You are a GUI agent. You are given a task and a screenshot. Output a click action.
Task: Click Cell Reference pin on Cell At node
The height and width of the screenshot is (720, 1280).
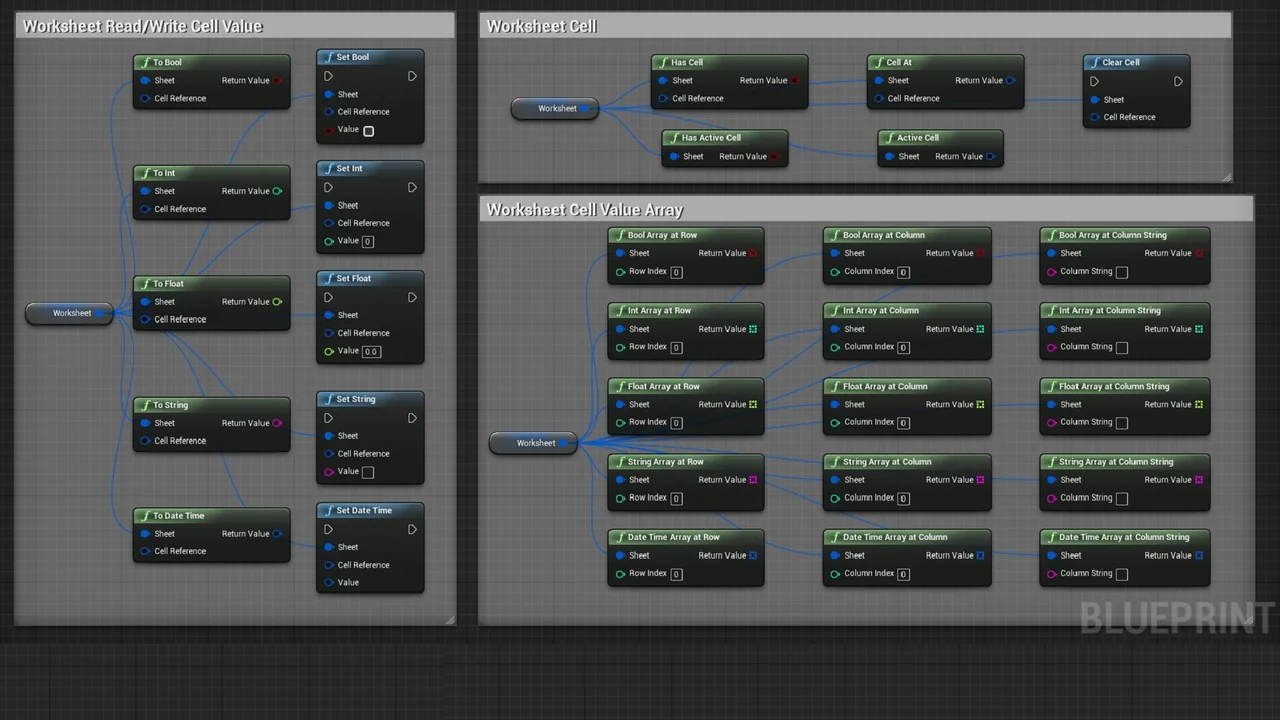click(x=878, y=99)
